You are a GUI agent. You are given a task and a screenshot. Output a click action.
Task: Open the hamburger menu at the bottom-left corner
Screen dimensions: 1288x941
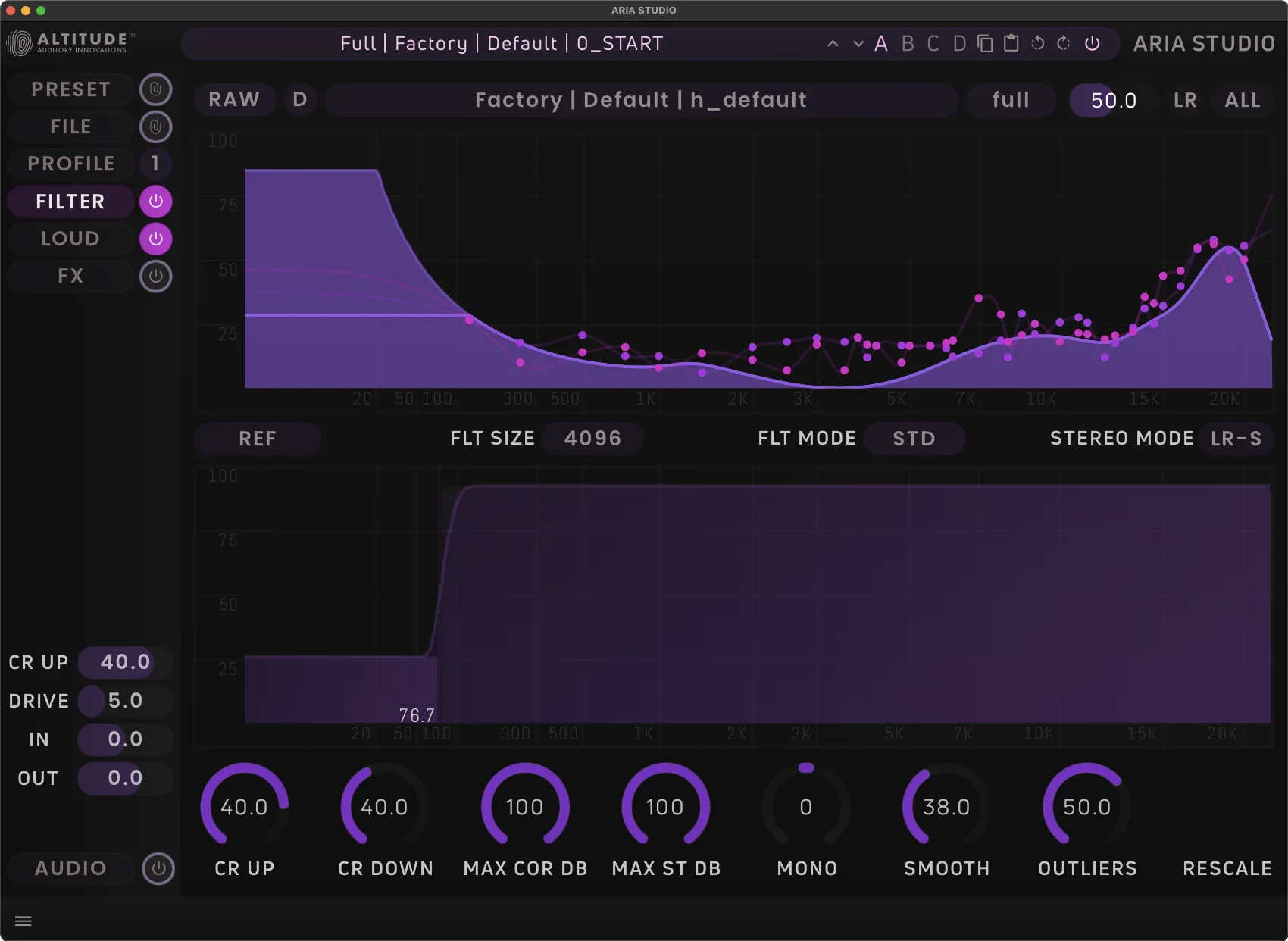coord(23,921)
